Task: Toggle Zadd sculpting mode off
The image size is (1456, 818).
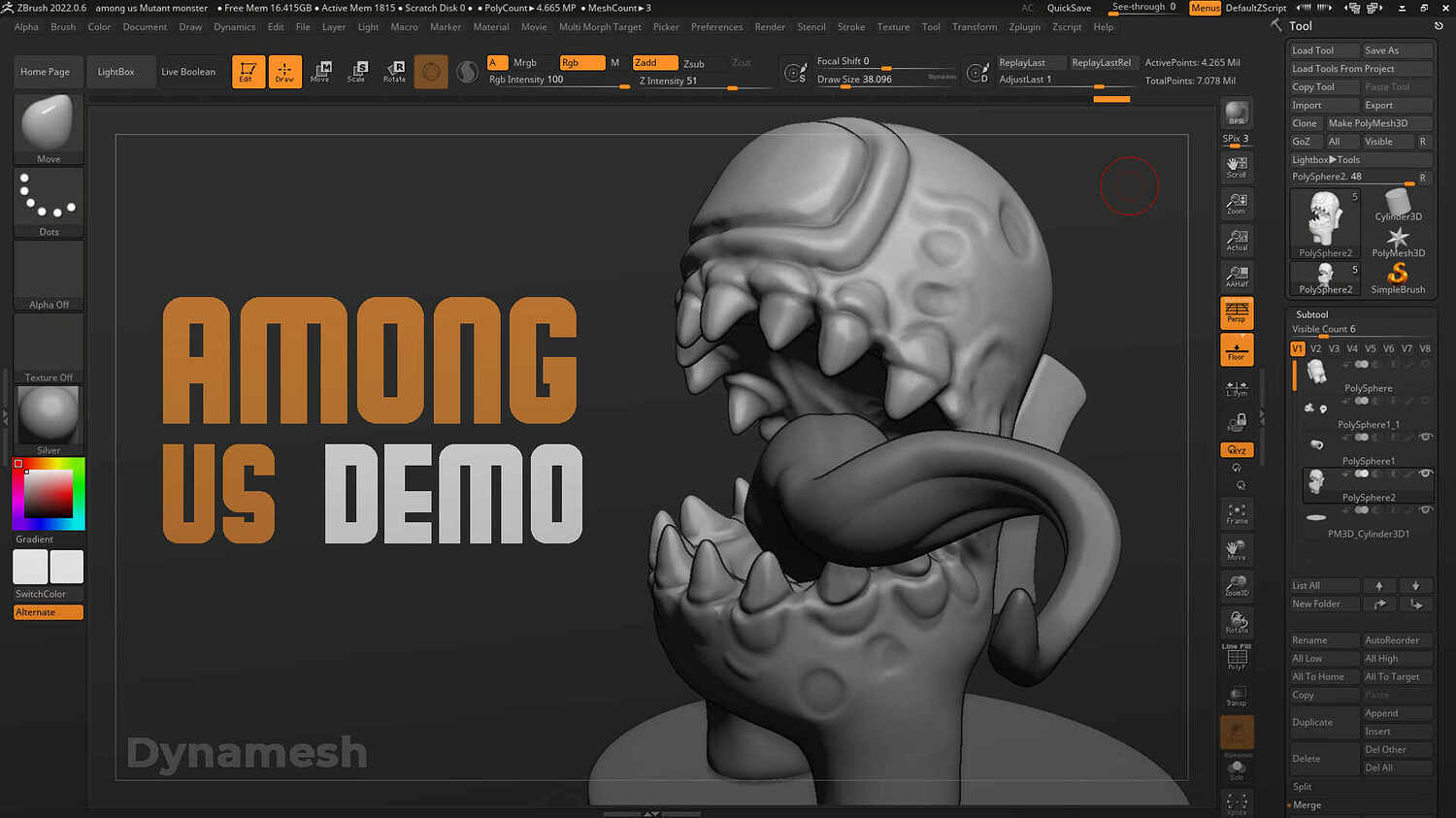Action: (x=652, y=61)
